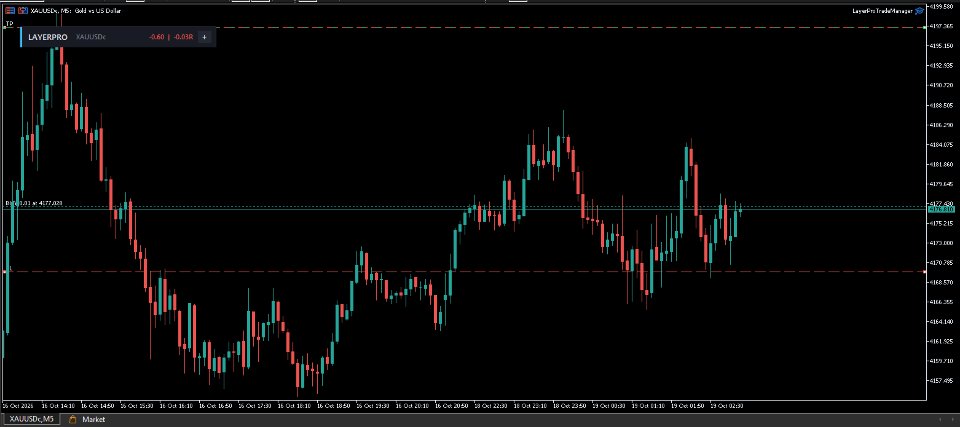Click the -0.60 profit value in LayerPro panel

point(157,37)
